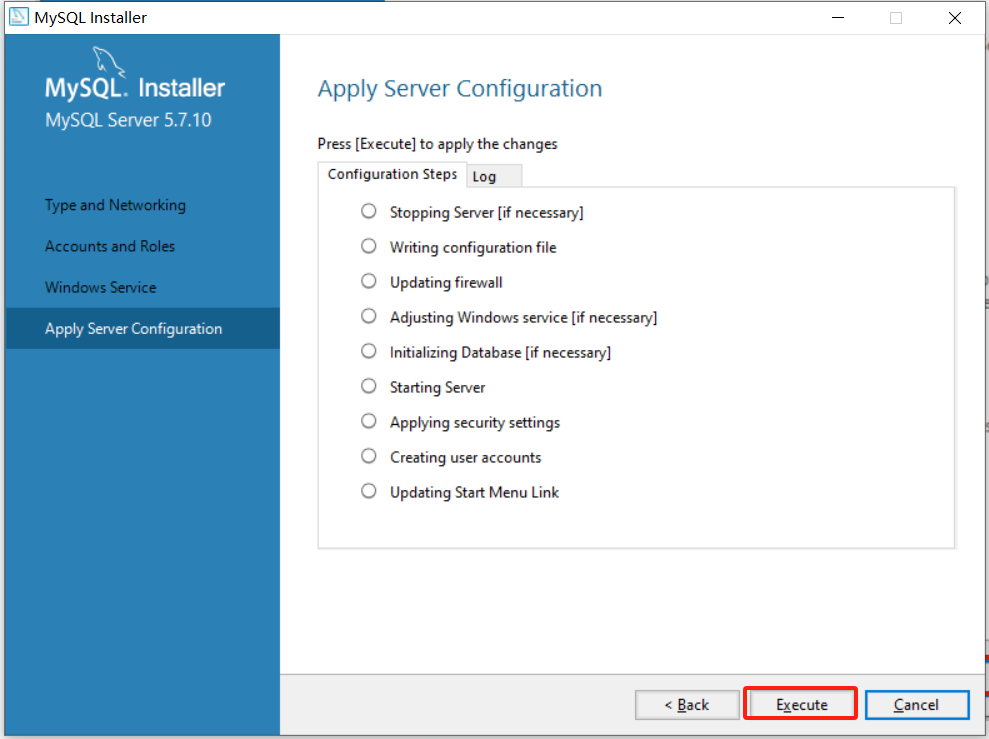This screenshot has width=989, height=739.
Task: Click the Updating firewall step indicator
Action: tap(369, 281)
